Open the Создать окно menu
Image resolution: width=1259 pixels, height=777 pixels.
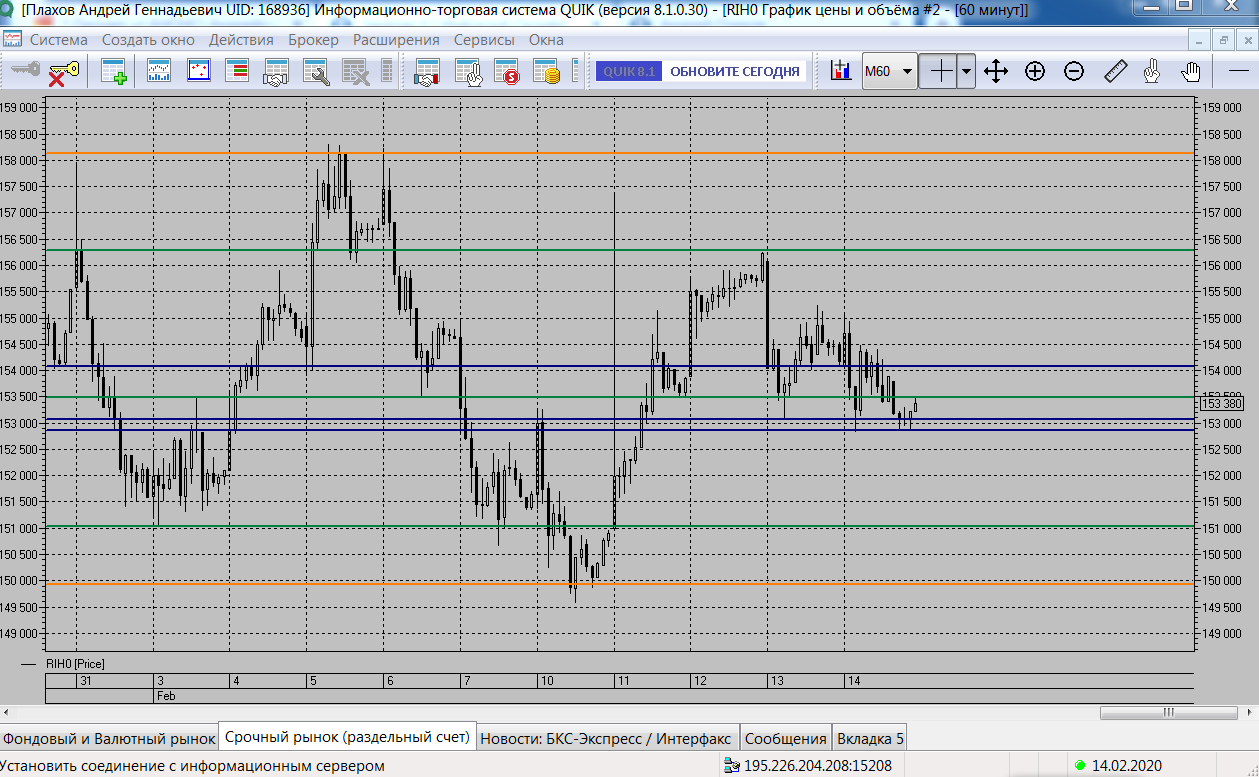click(x=148, y=40)
